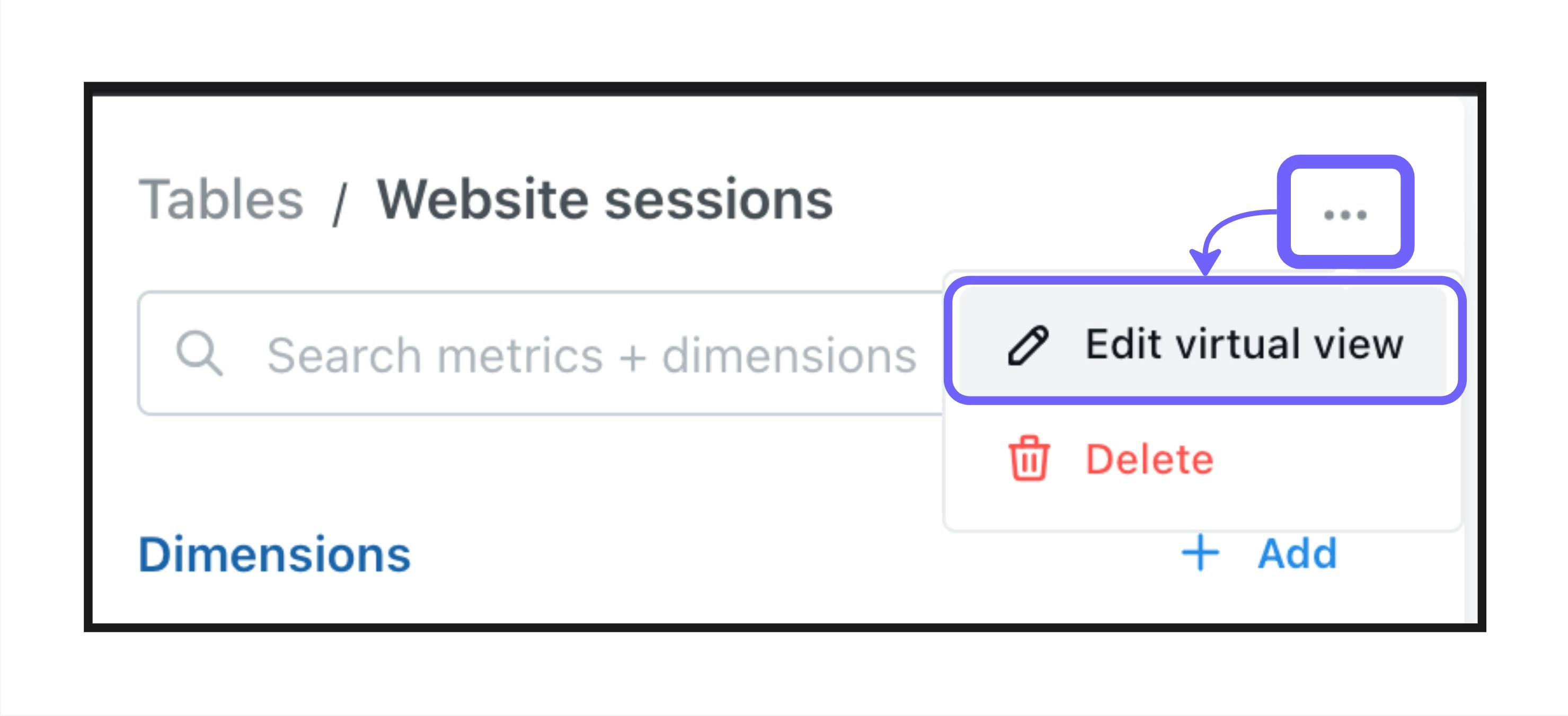Go back to the Tables breadcrumb

pos(220,199)
